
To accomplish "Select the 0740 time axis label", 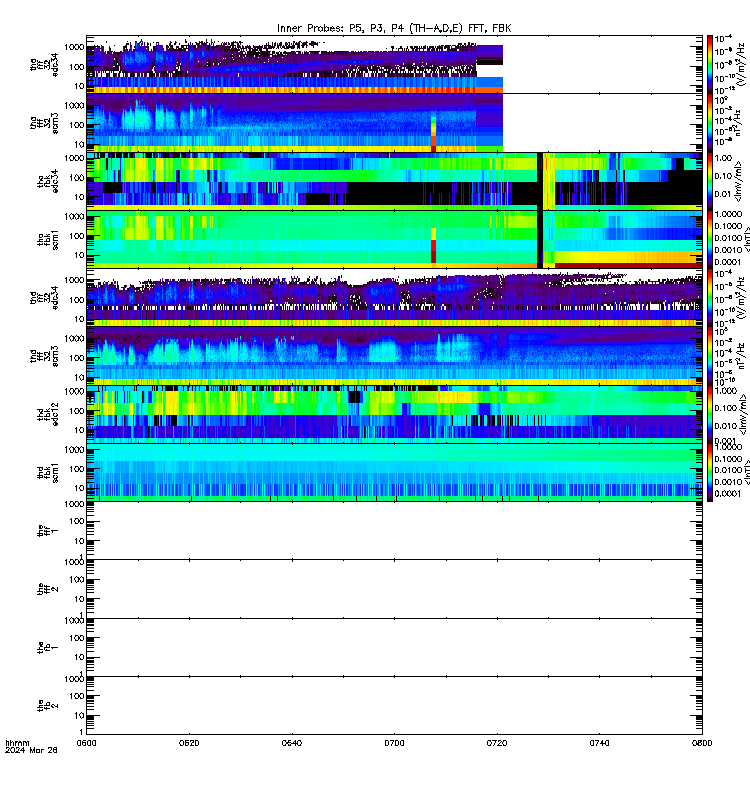I will click(599, 743).
